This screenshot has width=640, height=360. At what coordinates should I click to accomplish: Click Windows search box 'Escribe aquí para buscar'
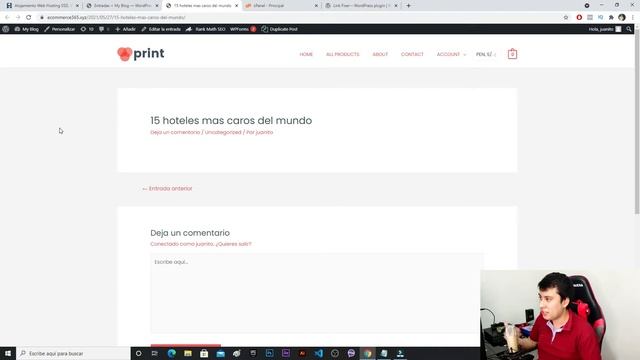pos(73,353)
